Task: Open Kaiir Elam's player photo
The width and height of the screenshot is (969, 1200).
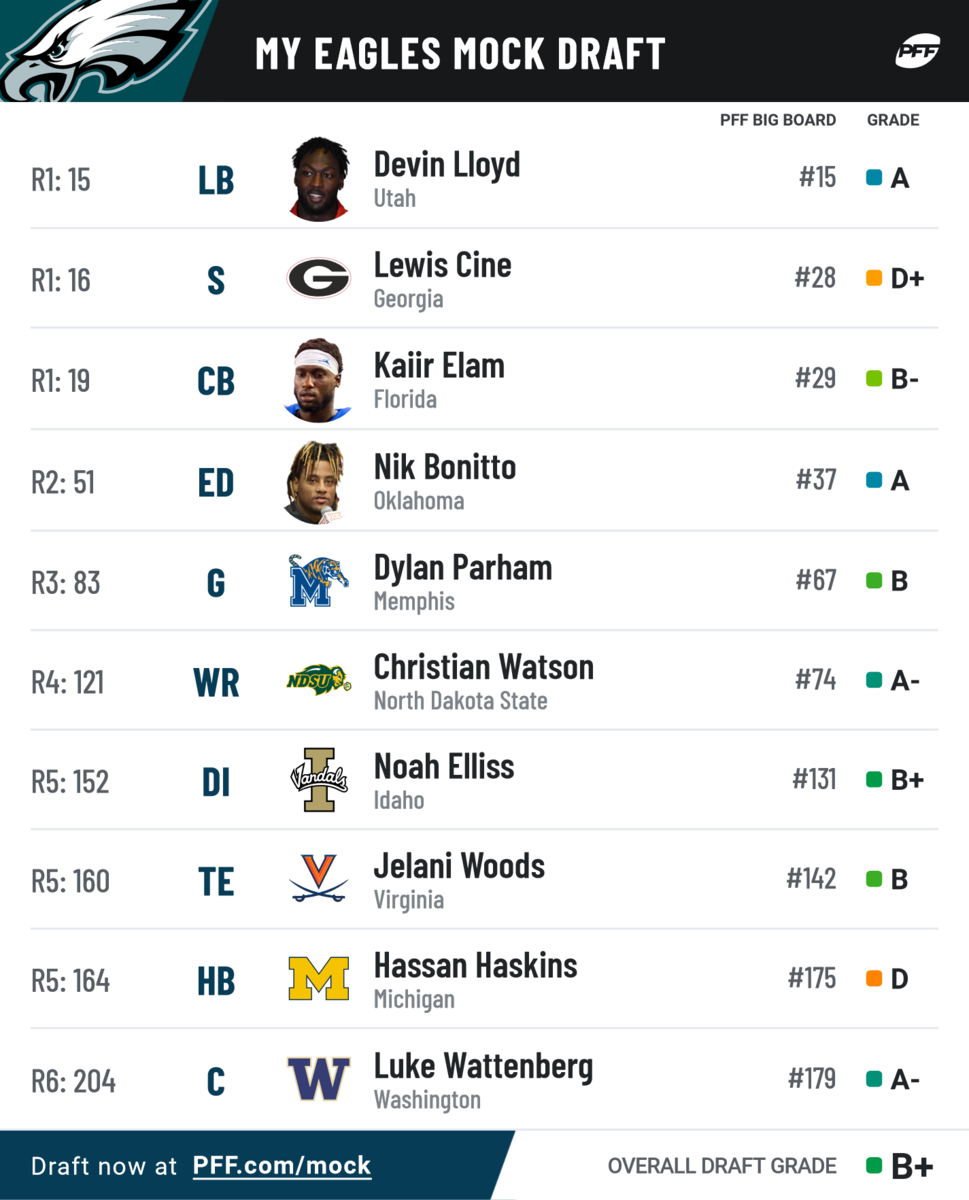Action: (x=320, y=381)
